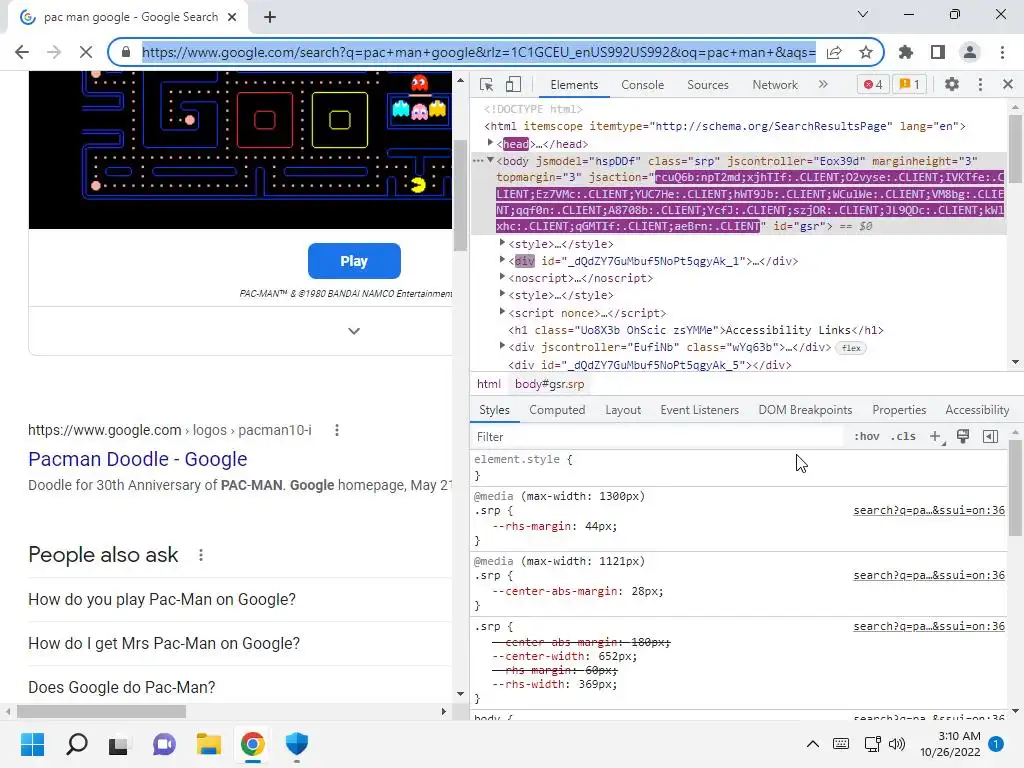Add a new style rule plus icon
The image size is (1024, 768).
(x=936, y=436)
